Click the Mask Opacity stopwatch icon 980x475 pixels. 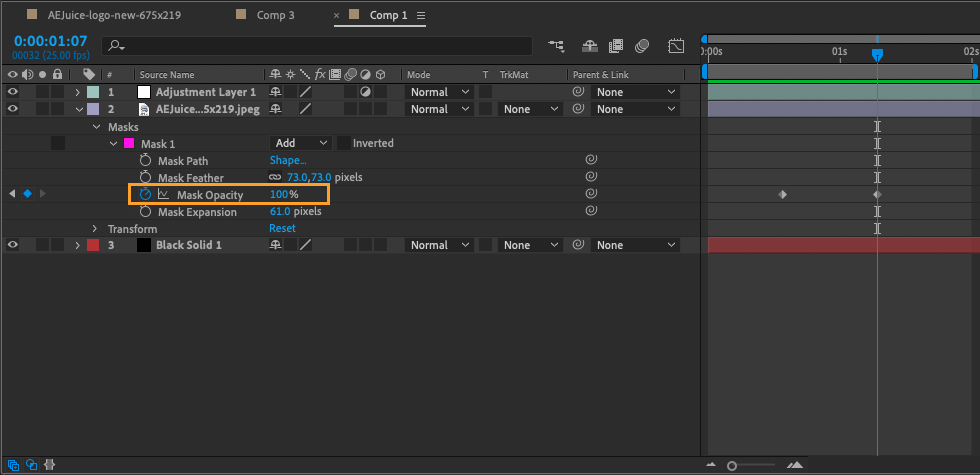tap(146, 194)
